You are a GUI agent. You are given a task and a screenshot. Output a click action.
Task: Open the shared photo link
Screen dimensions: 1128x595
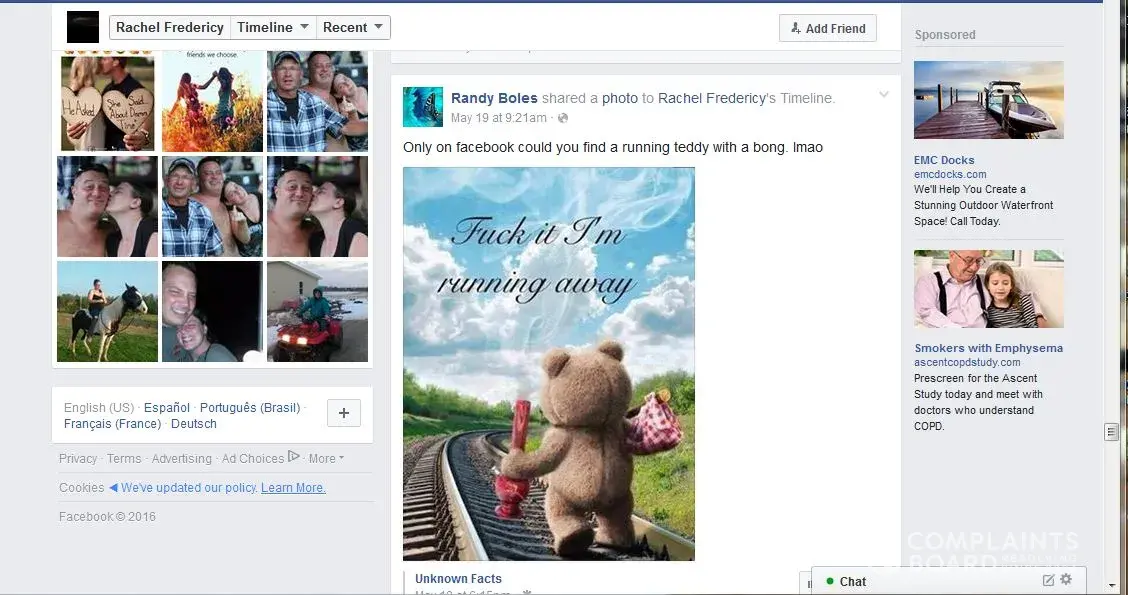pyautogui.click(x=619, y=98)
